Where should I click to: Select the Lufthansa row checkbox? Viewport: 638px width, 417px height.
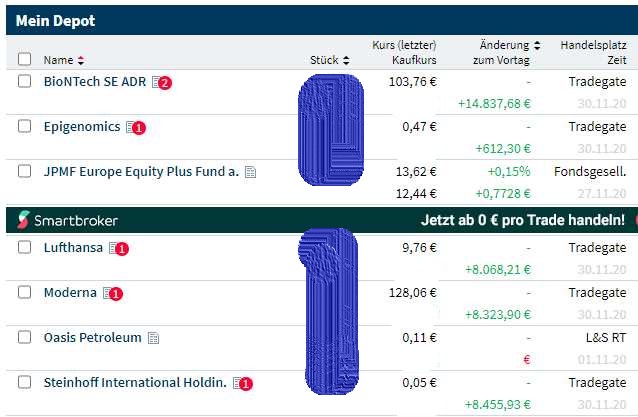pos(25,247)
